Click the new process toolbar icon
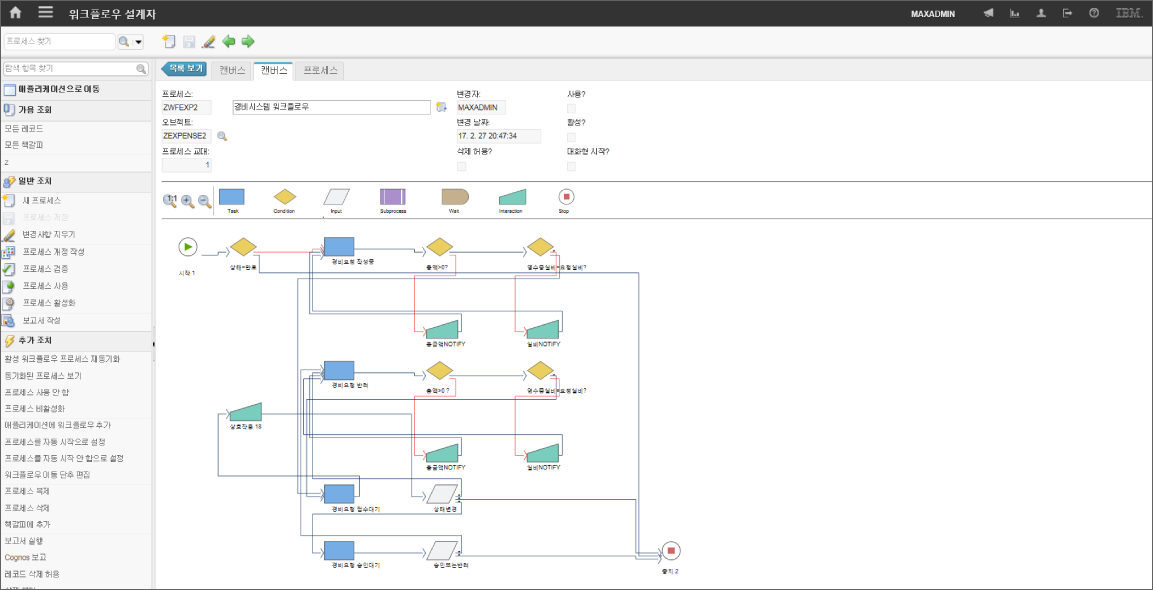 (169, 42)
